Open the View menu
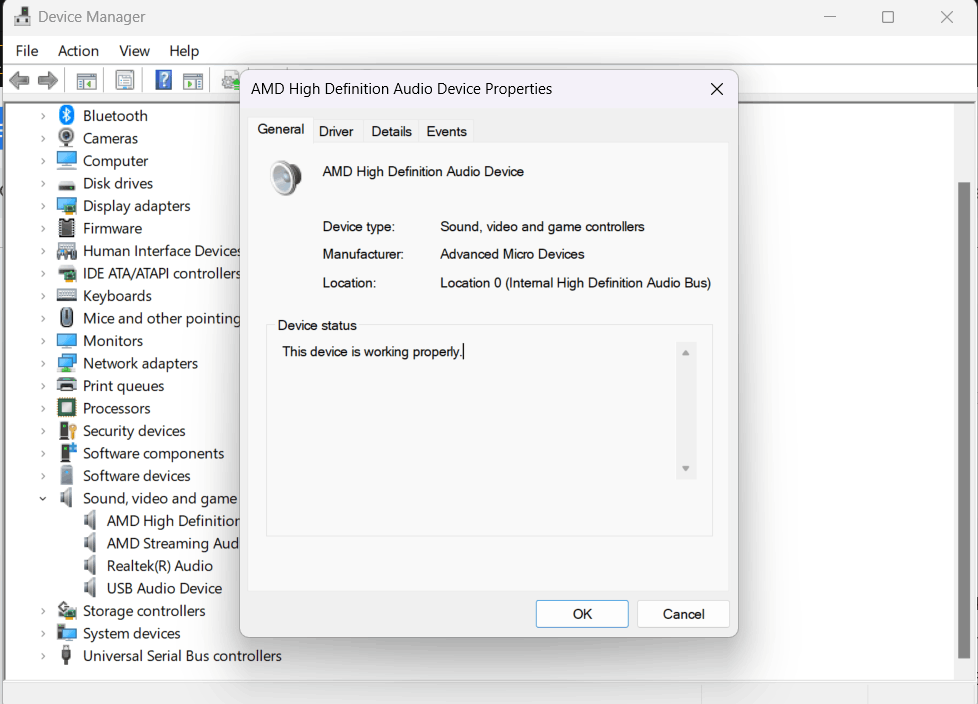Image resolution: width=978 pixels, height=704 pixels. 134,51
